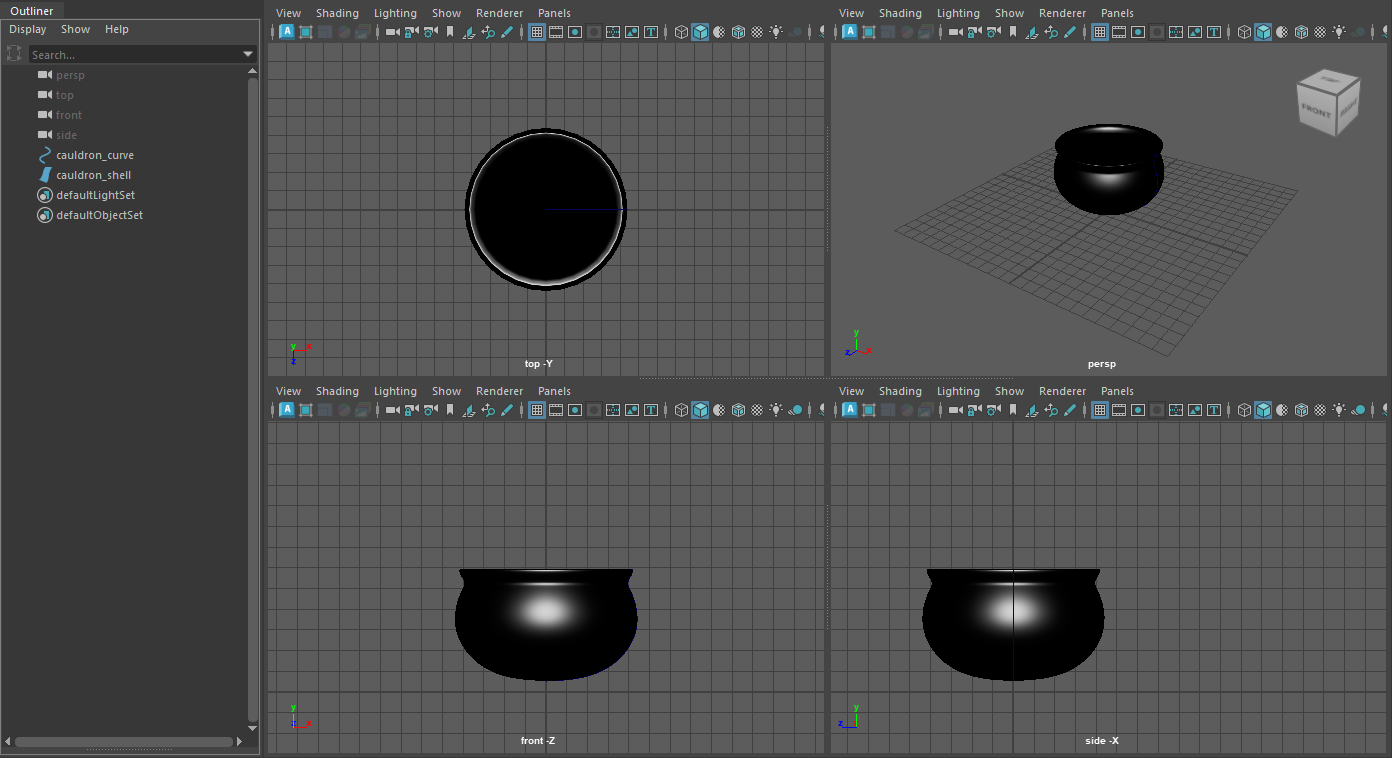Screen dimensions: 1392x758
Task: Toggle scene lights in the front viewport toolbar
Action: (x=777, y=410)
